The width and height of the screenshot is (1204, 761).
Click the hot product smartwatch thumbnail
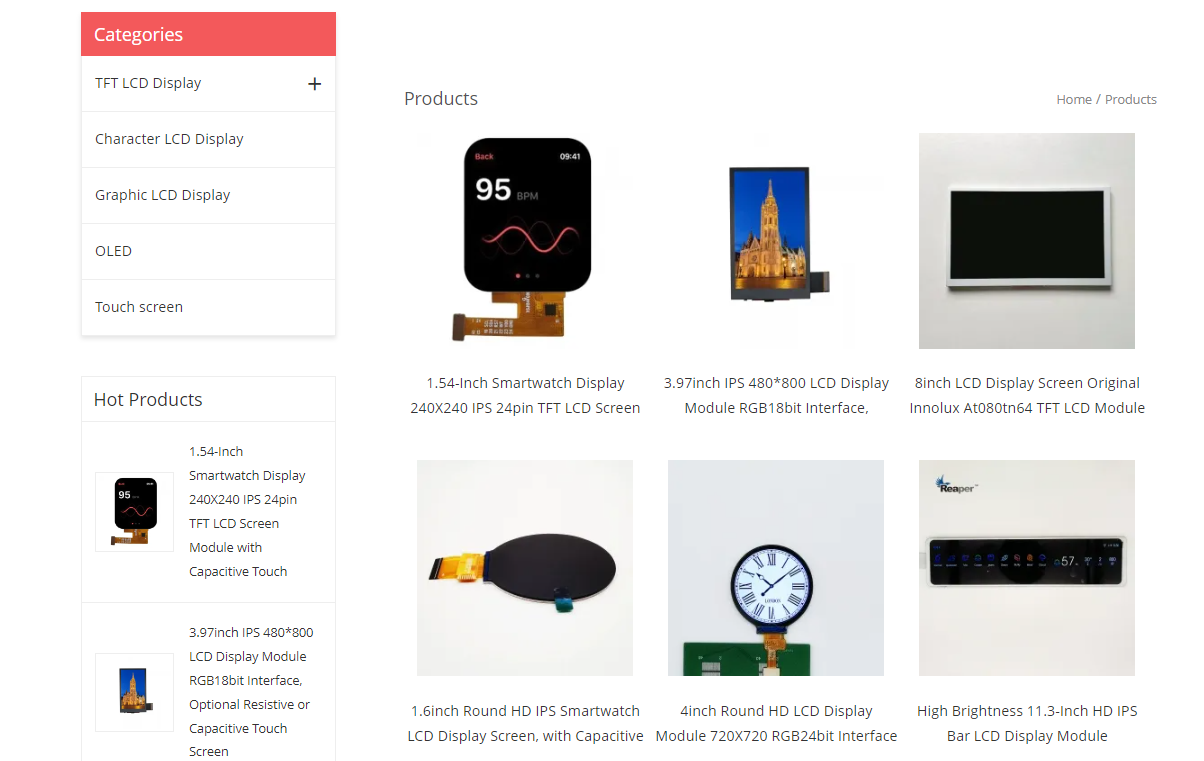tap(134, 512)
